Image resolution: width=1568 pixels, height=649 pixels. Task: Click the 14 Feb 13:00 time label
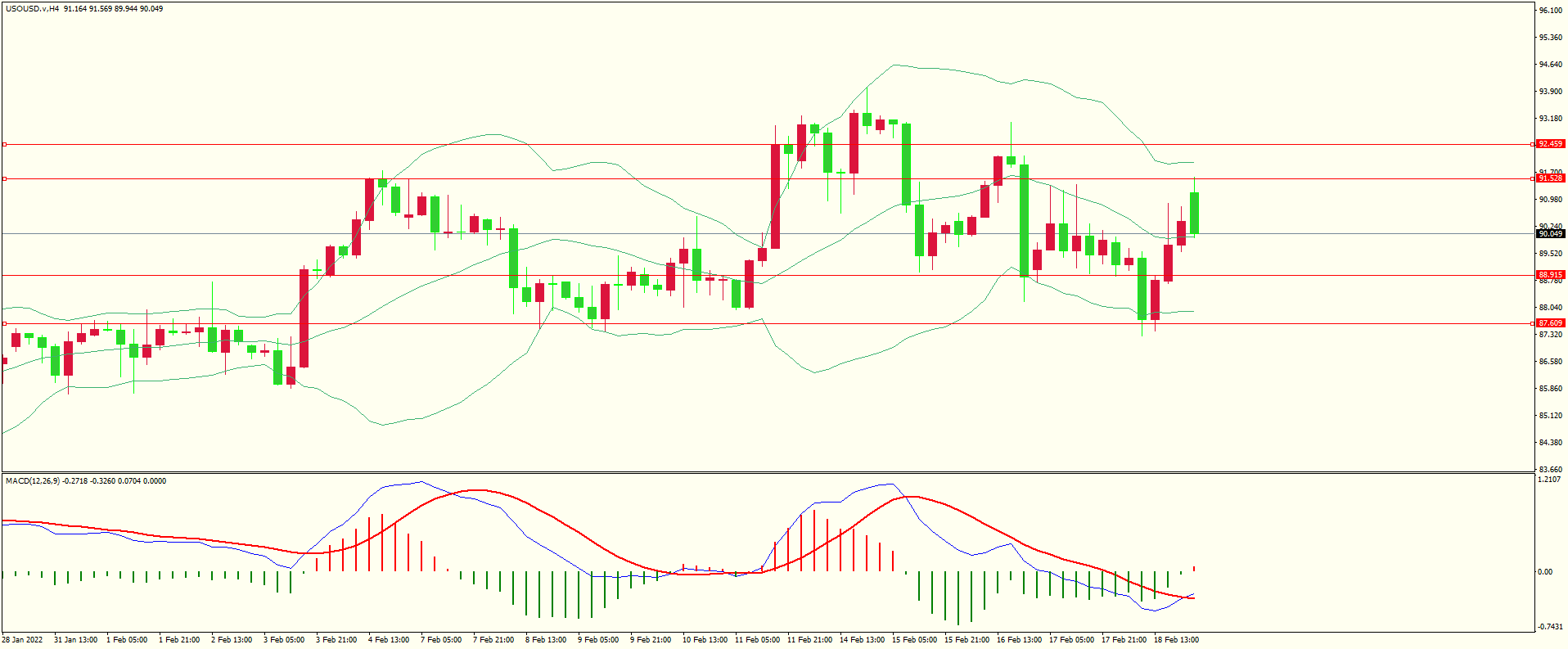tap(862, 640)
